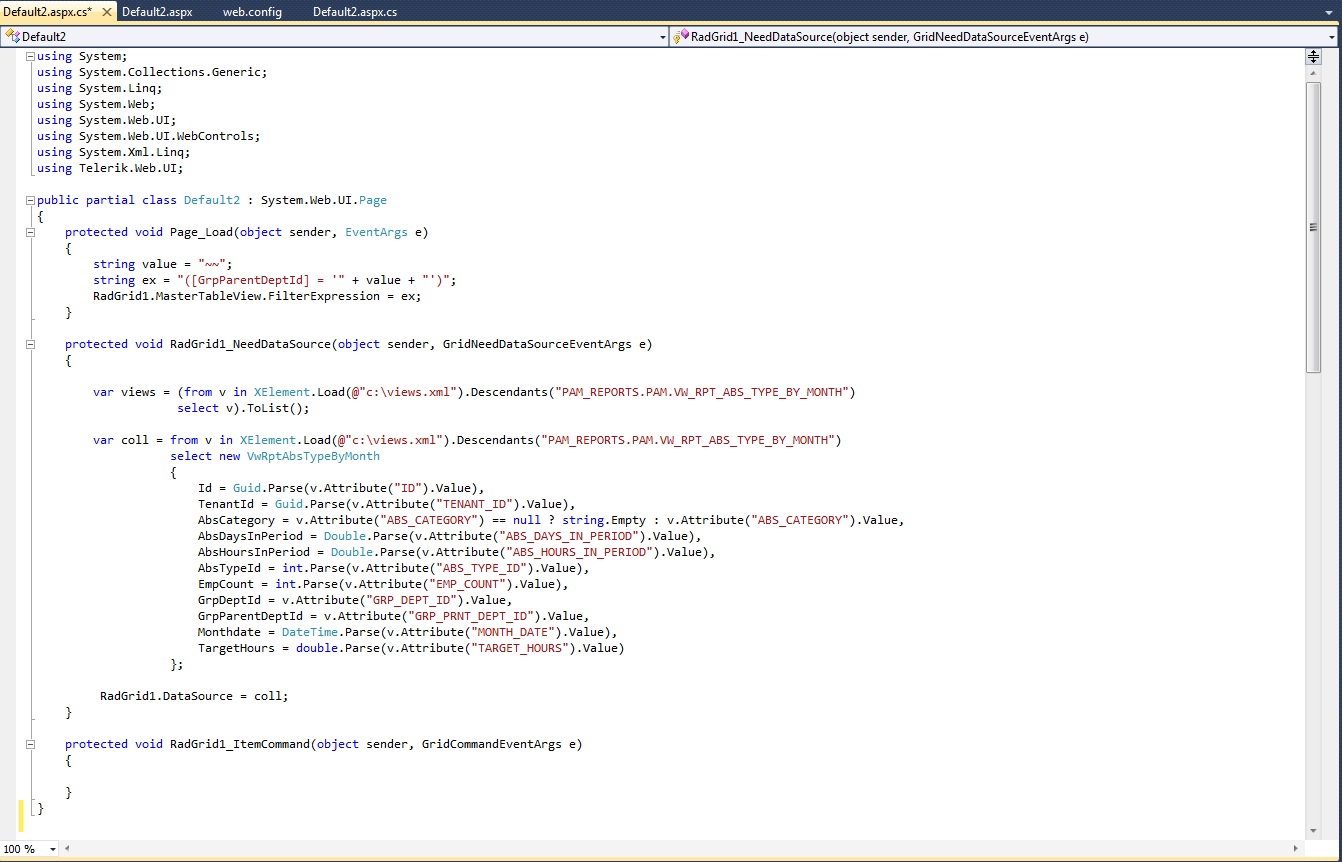Click the RadGrid1.MasterTableView.FilterExpression line
Image resolution: width=1342 pixels, height=862 pixels.
tap(257, 296)
